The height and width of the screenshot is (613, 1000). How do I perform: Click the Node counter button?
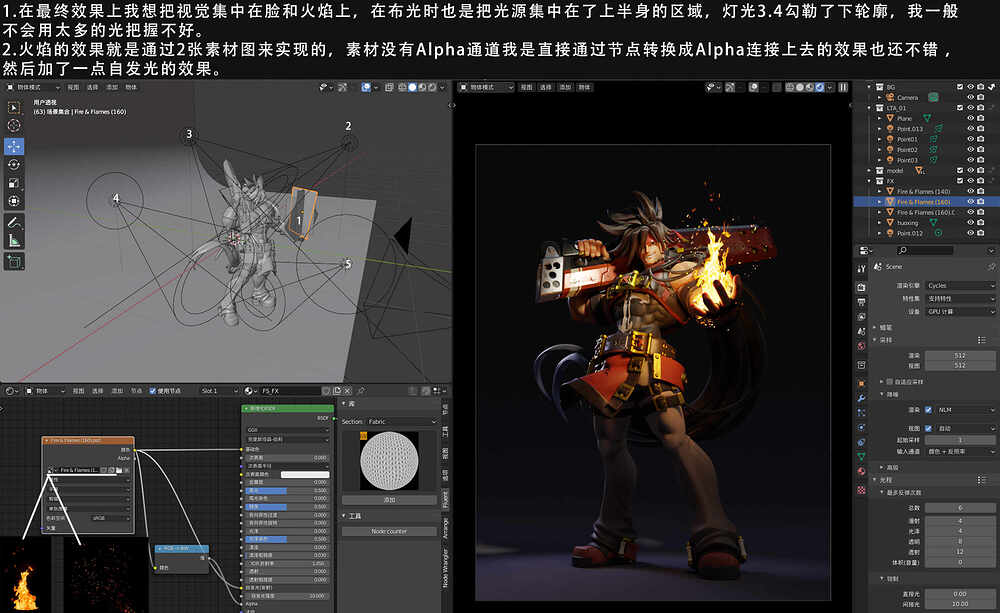389,531
